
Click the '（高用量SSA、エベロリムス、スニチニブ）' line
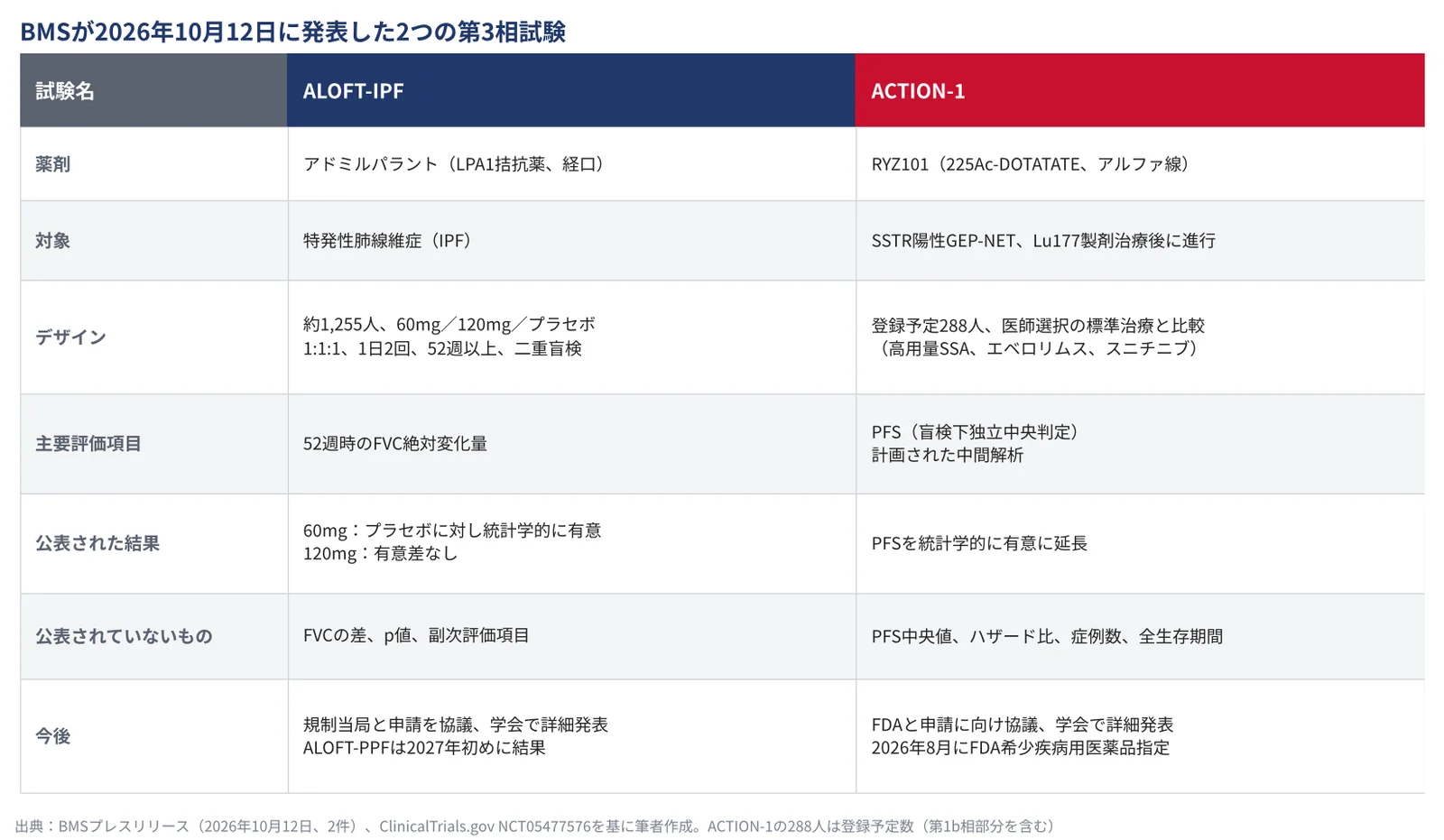(x=1038, y=348)
